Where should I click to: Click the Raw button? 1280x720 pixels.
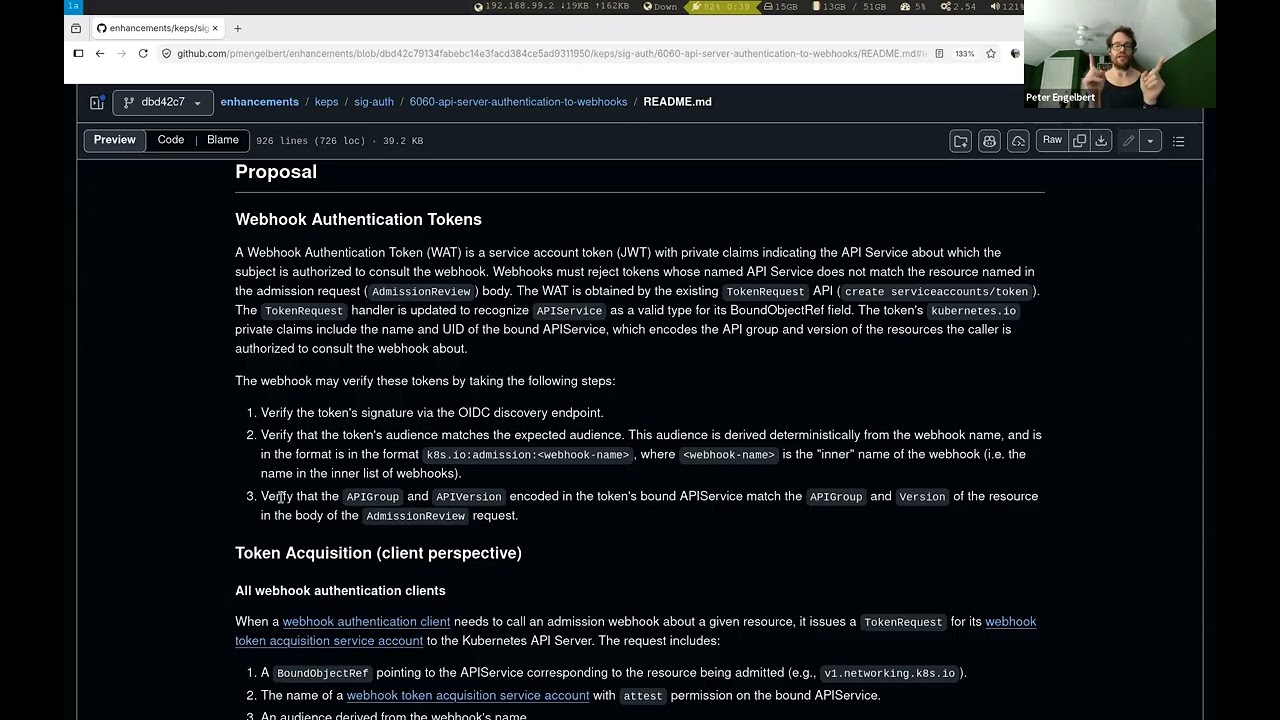coord(1052,141)
